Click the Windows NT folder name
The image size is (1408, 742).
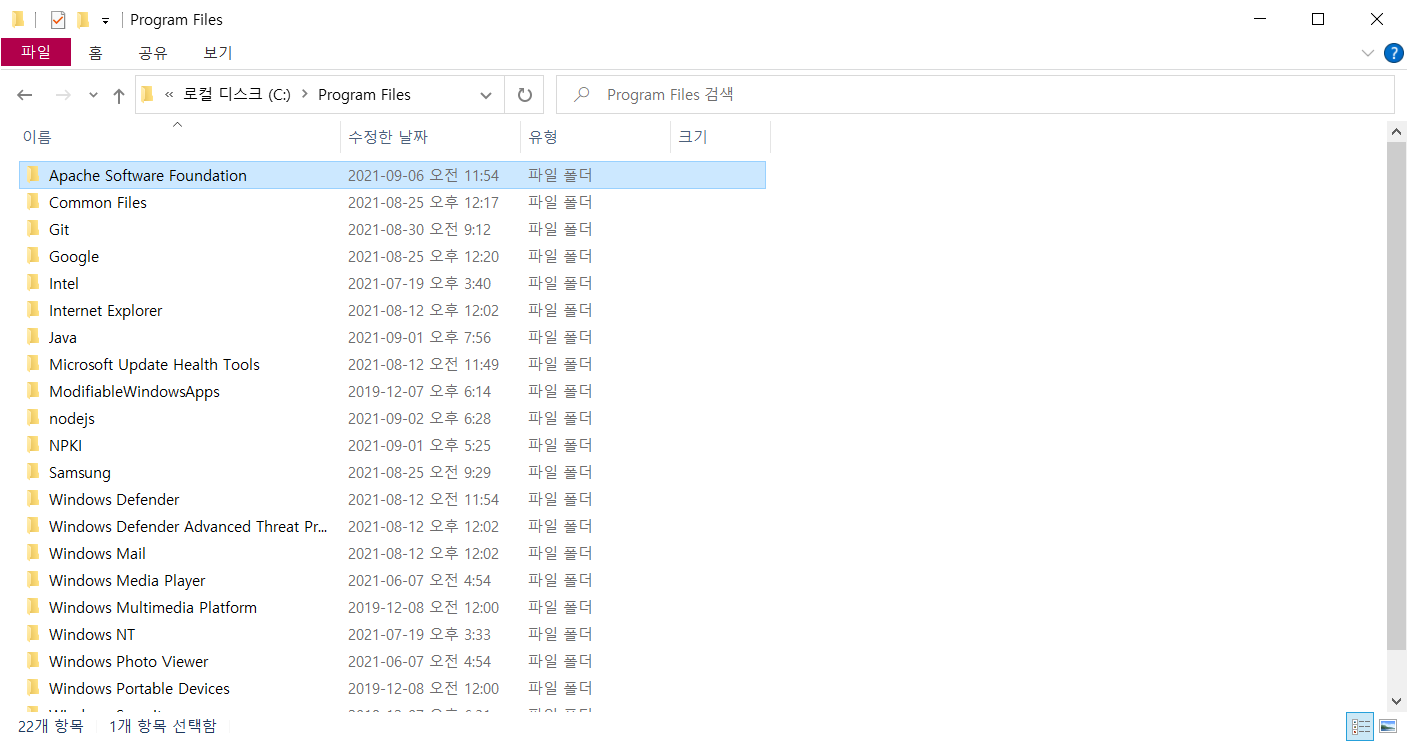coord(92,634)
